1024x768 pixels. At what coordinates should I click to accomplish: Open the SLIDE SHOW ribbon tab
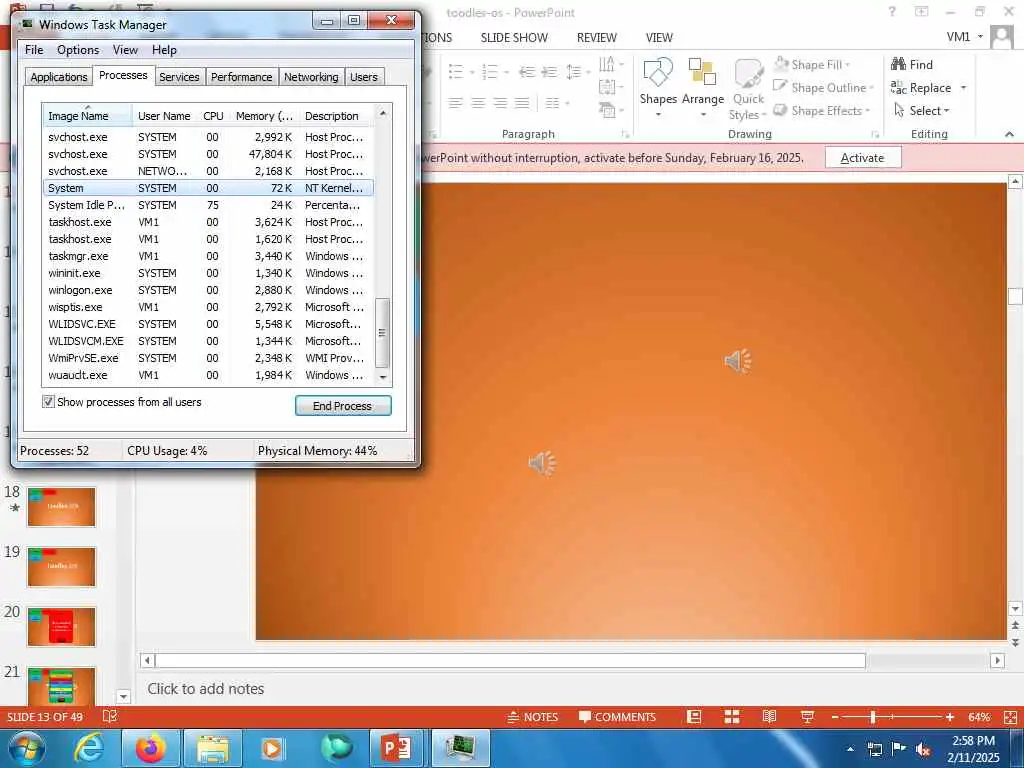(514, 38)
